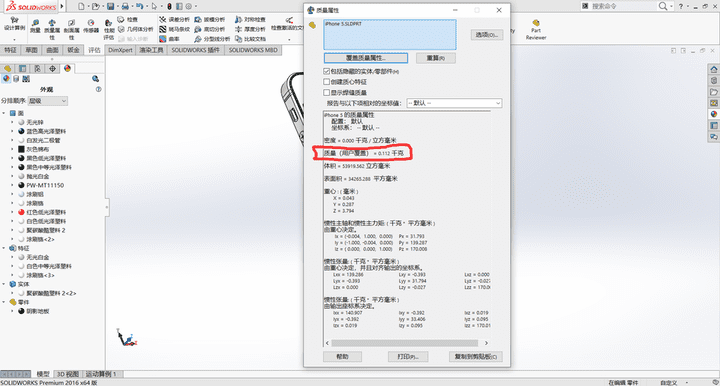This screenshot has width=720, height=386.
Task: Select iPhone 5.SLDPRT in selection box
Action: [x=343, y=24]
